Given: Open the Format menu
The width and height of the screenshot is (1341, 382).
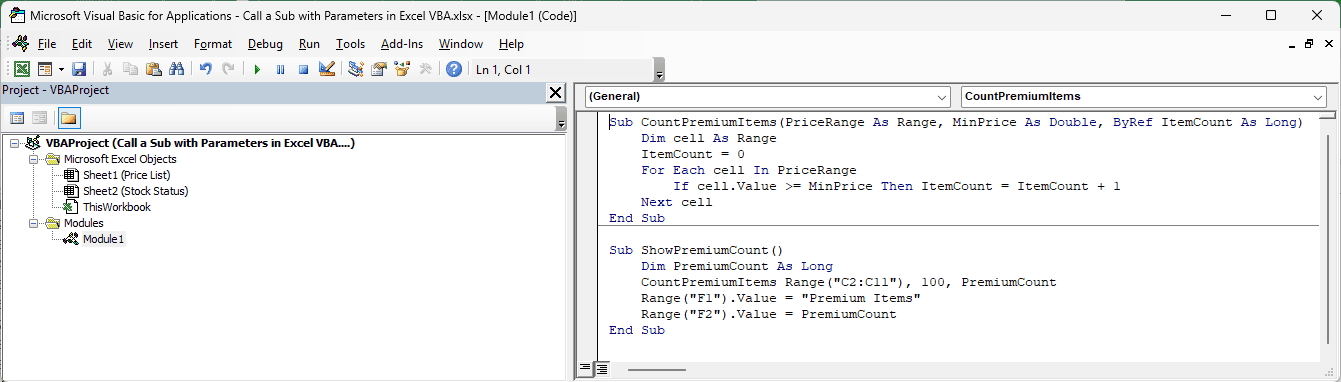Looking at the screenshot, I should coord(213,44).
